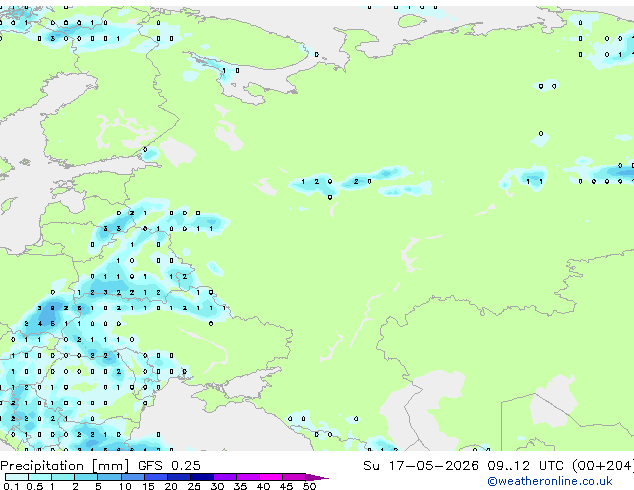Viewport: 634px width, 490px height.
Task: Click the legend value '0.5'
Action: 34,486
